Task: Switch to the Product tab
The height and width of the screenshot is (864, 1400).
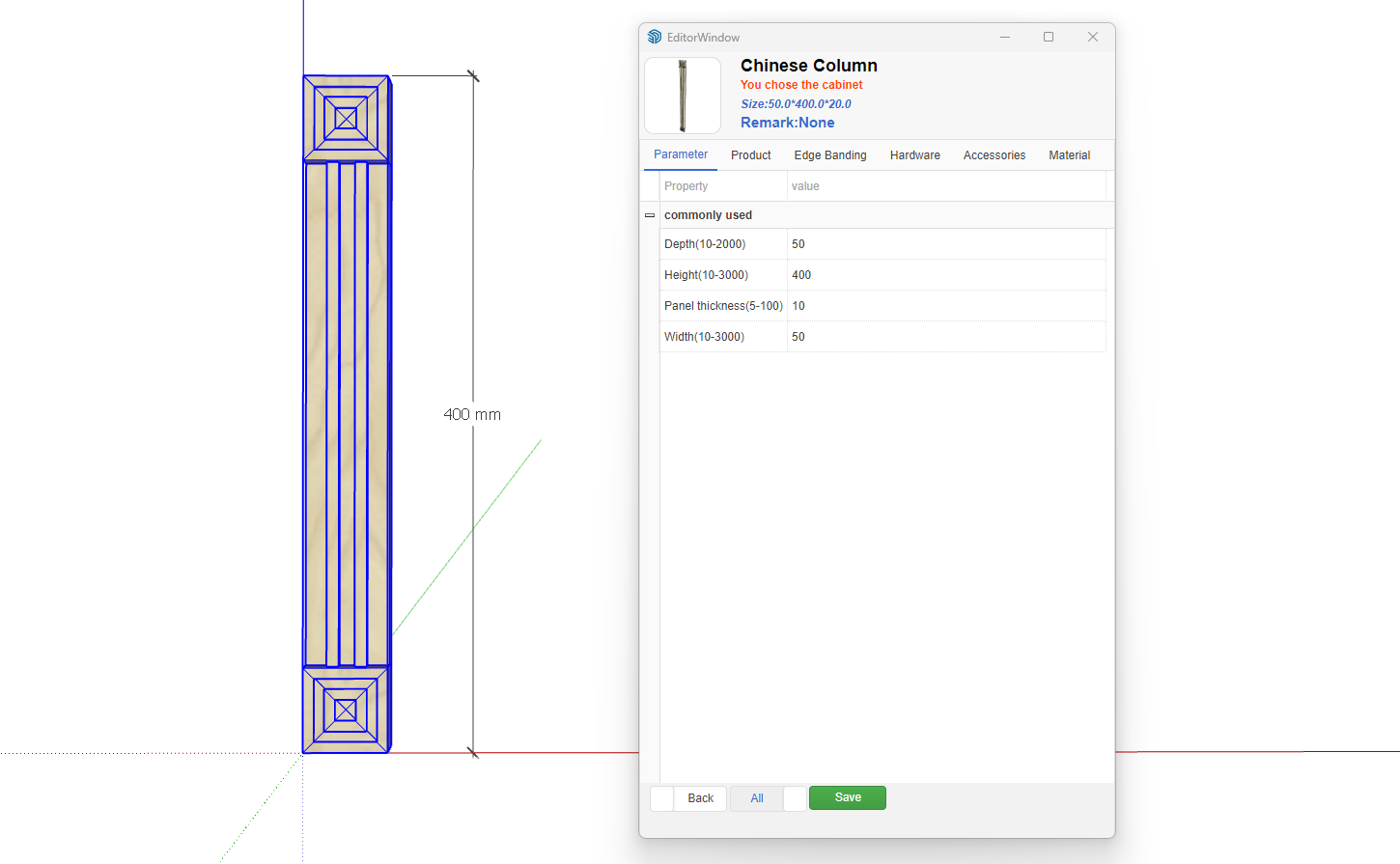Action: (750, 155)
